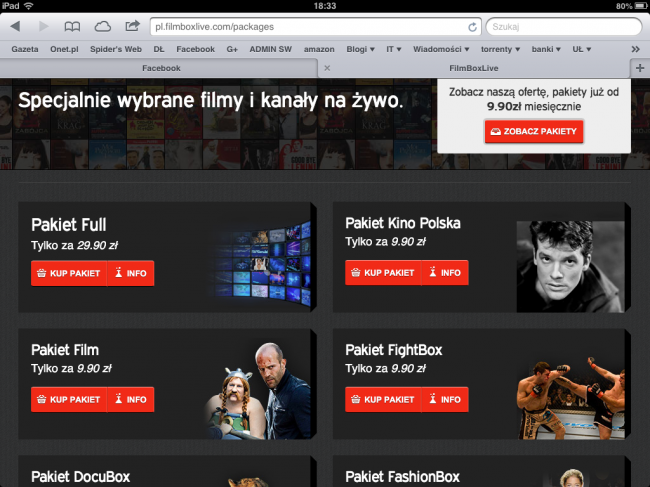This screenshot has height=487, width=650.
Task: Open the Gazeta bookmark
Action: tap(25, 49)
